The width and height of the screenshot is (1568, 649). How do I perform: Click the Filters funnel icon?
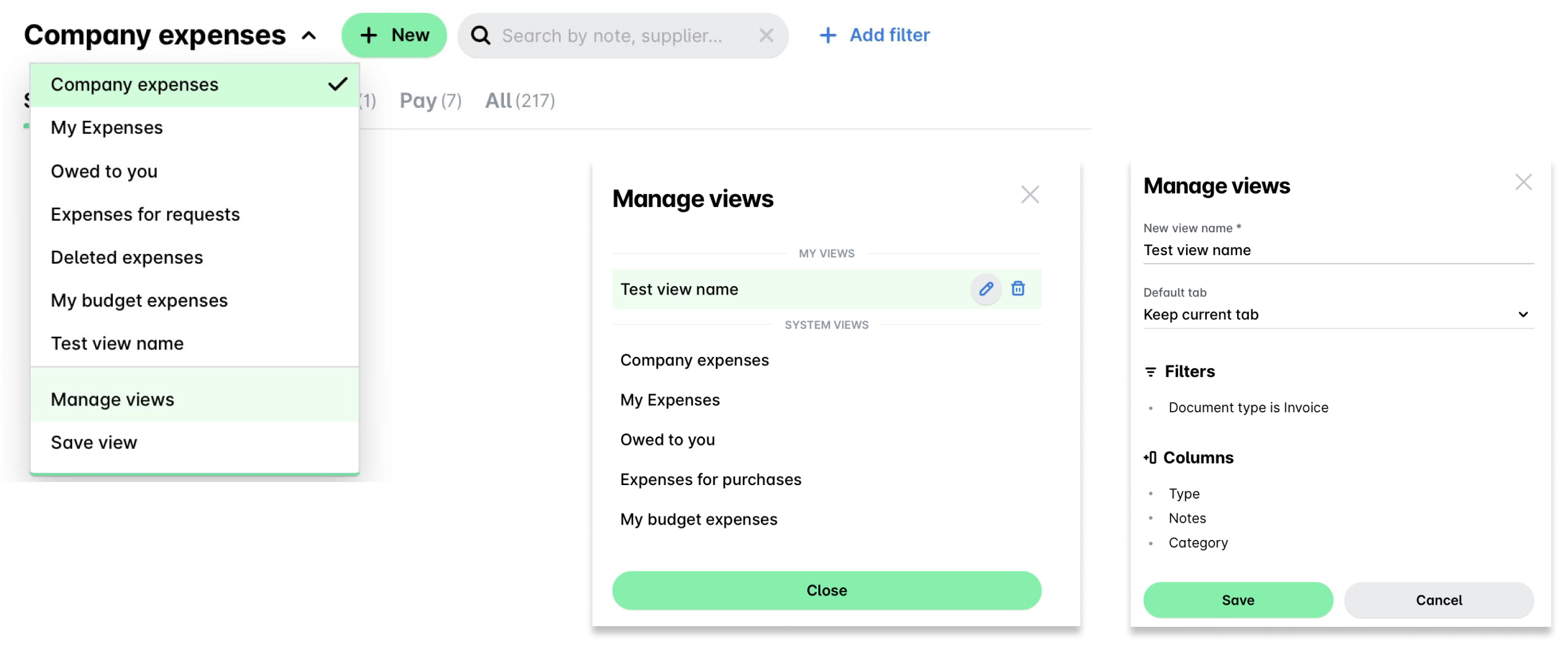1150,371
